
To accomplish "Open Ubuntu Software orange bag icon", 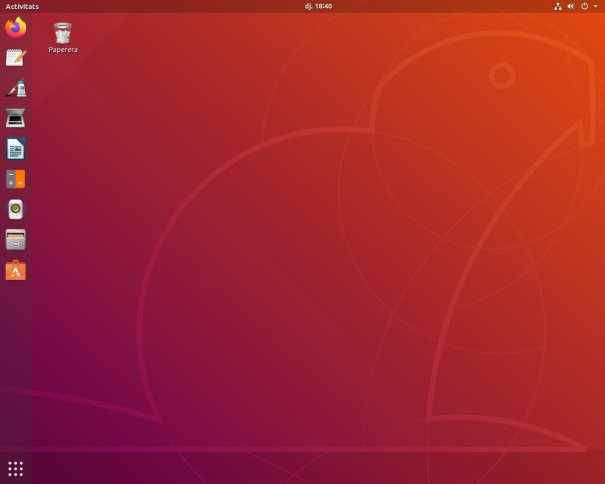I will tap(16, 270).
